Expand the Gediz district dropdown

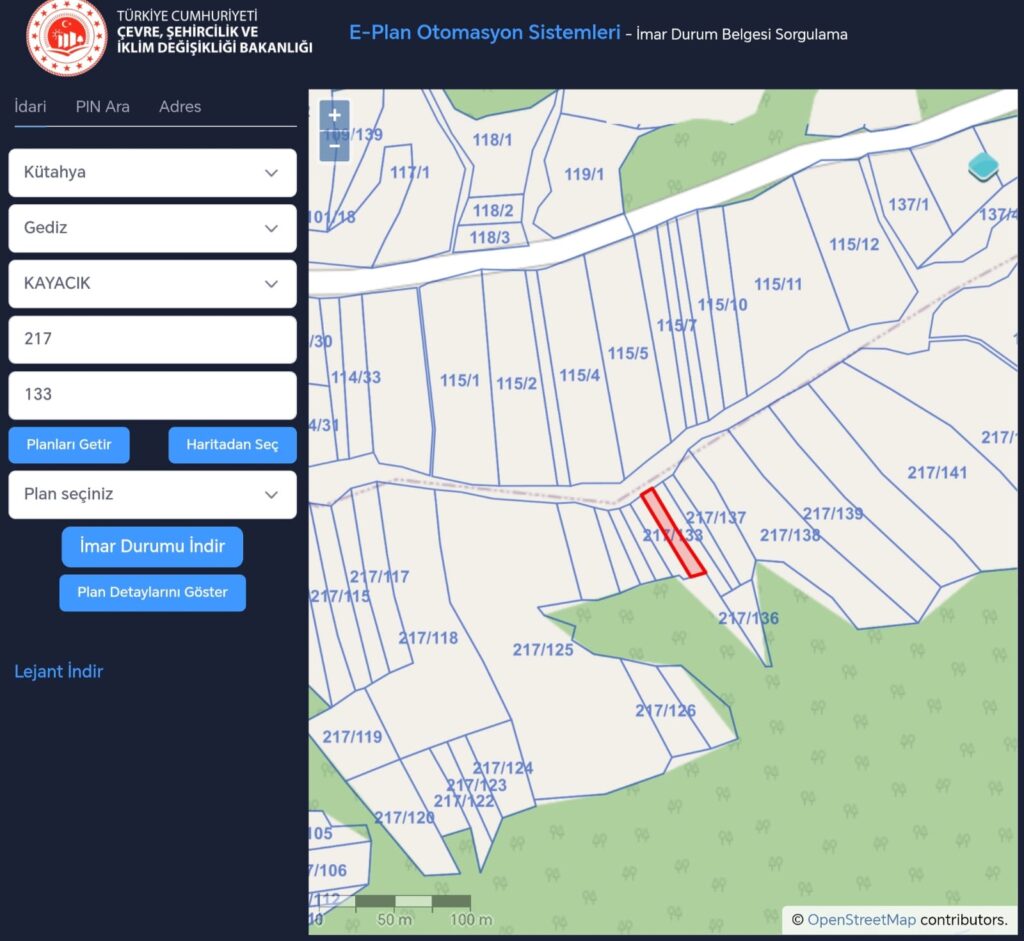(152, 228)
